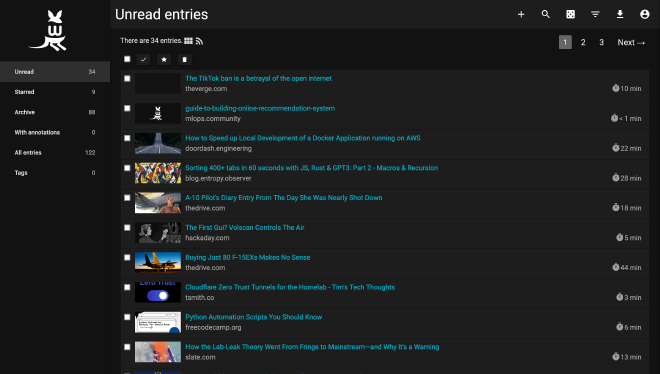
Task: Open the filter entries icon
Action: coord(595,14)
